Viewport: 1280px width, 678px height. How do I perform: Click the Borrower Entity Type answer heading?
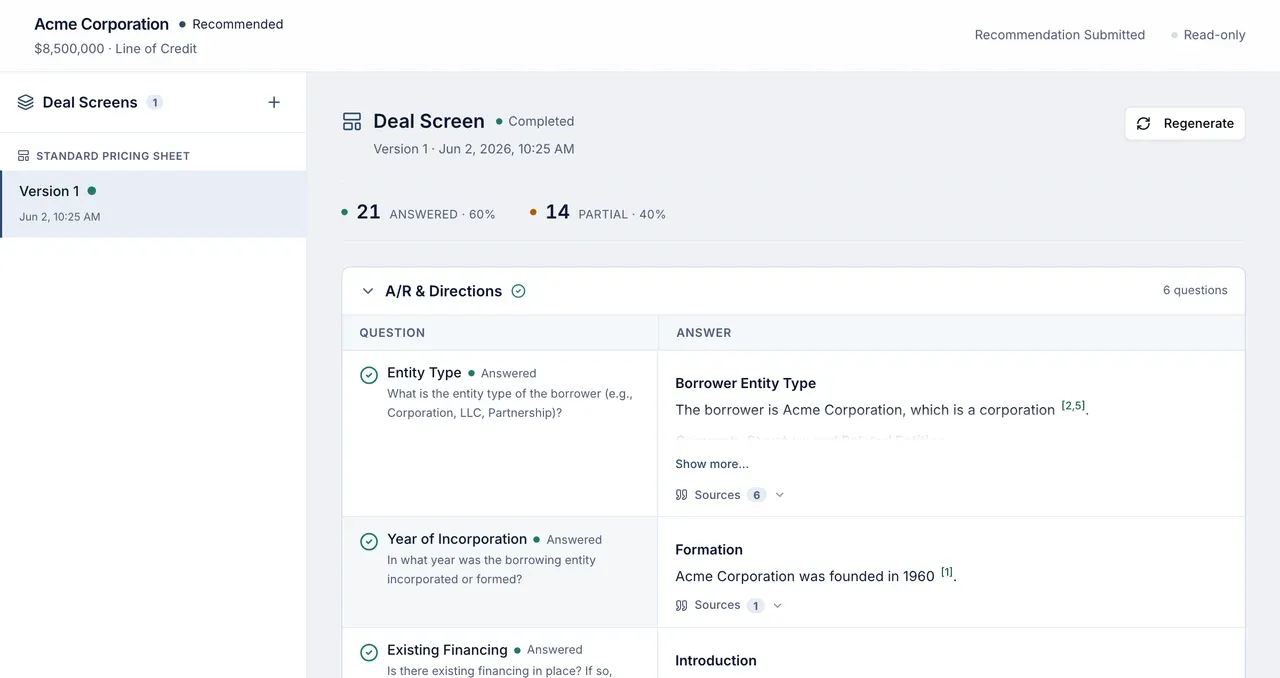[745, 383]
